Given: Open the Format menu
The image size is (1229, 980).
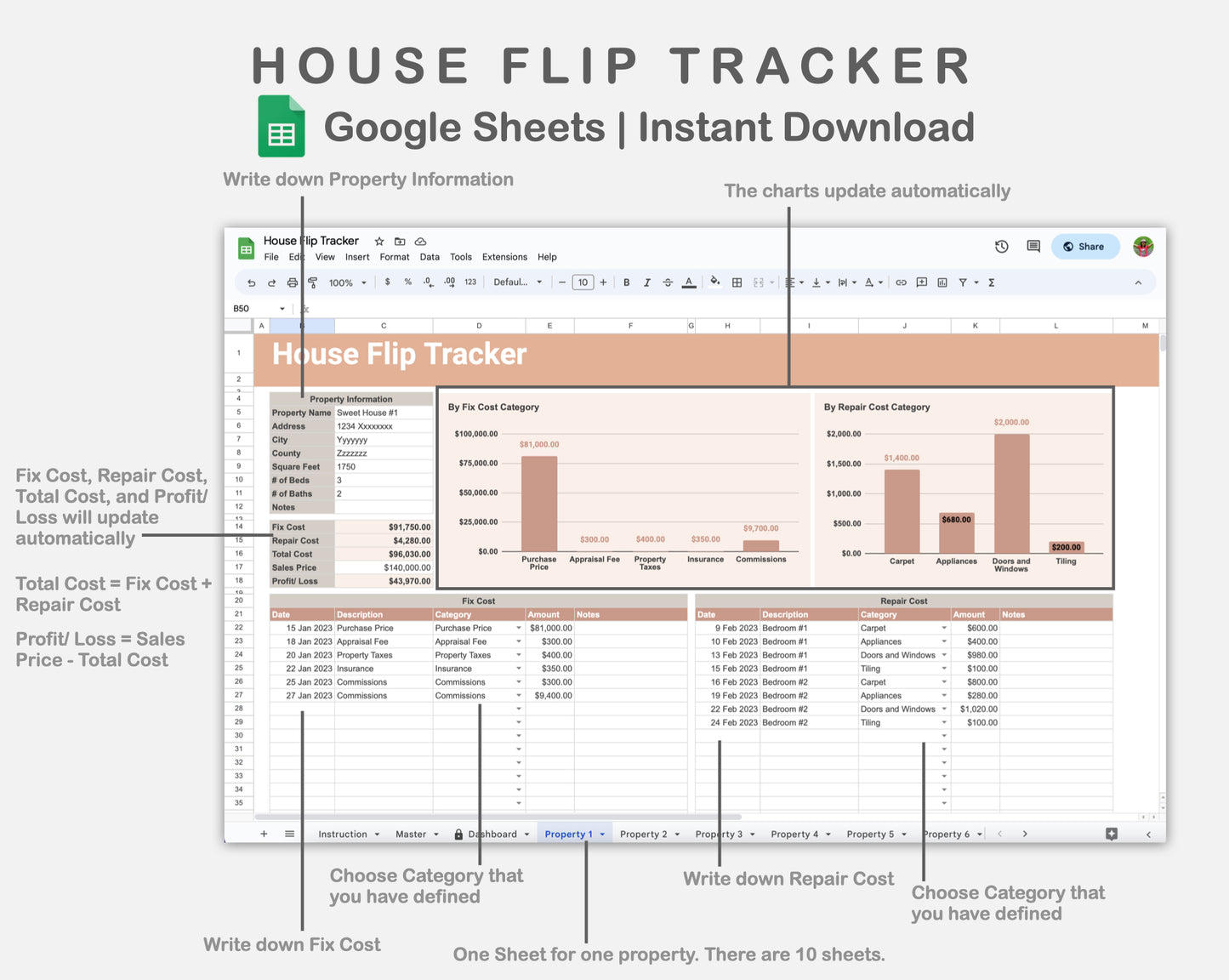Looking at the screenshot, I should tap(394, 257).
